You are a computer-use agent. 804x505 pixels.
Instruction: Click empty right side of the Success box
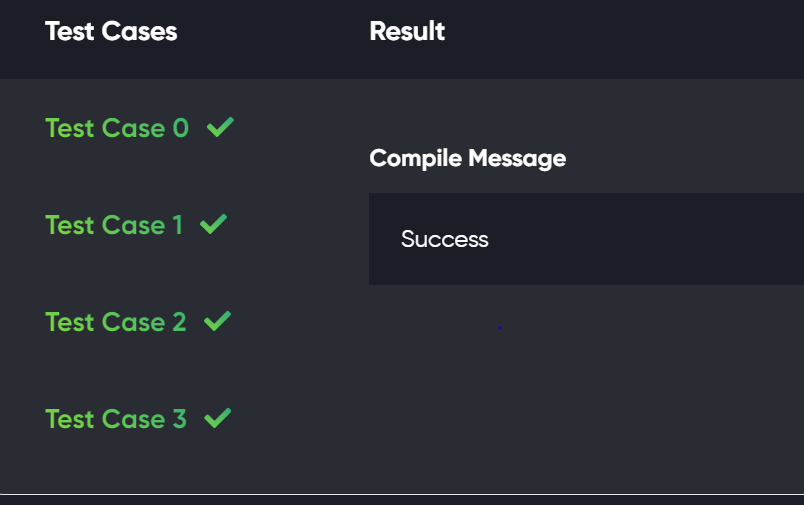pos(680,239)
